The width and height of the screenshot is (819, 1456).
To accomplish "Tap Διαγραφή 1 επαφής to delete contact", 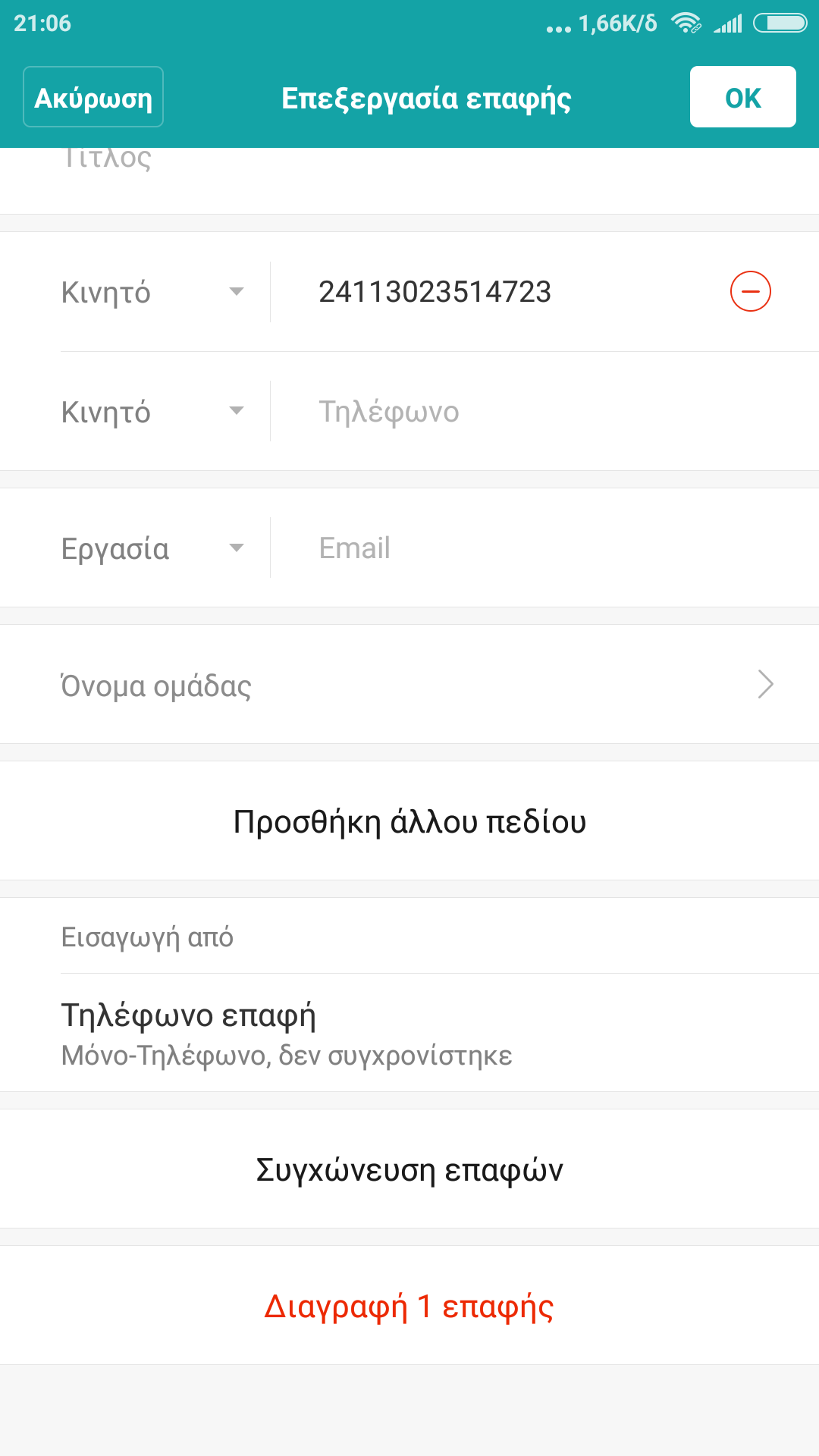I will pyautogui.click(x=409, y=1306).
